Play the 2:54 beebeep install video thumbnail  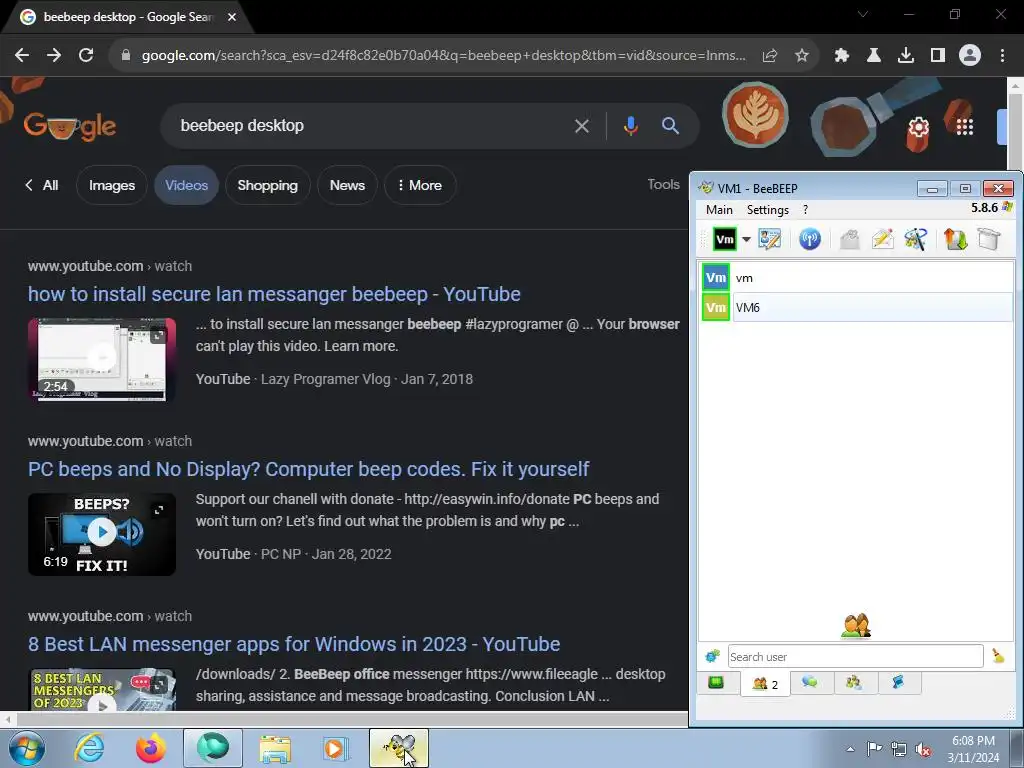pos(102,359)
